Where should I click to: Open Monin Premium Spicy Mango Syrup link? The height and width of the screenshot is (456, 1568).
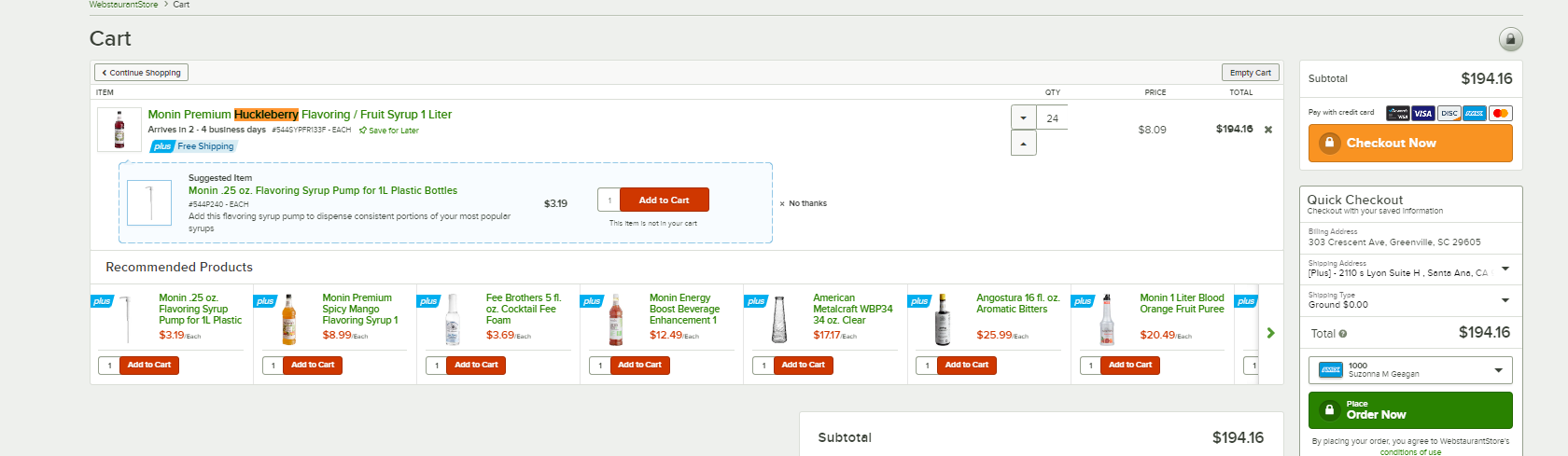tap(360, 310)
